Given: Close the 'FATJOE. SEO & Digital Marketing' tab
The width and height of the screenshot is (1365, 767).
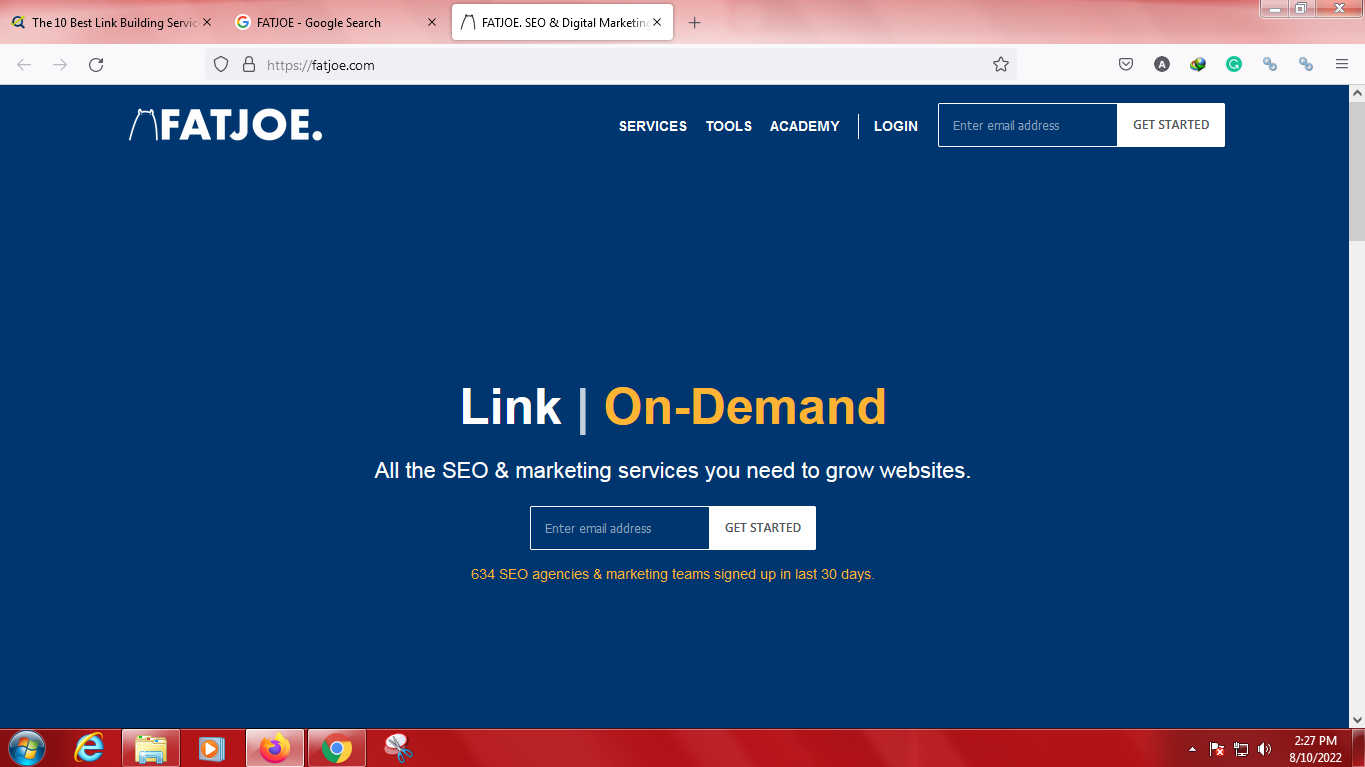Looking at the screenshot, I should point(657,22).
